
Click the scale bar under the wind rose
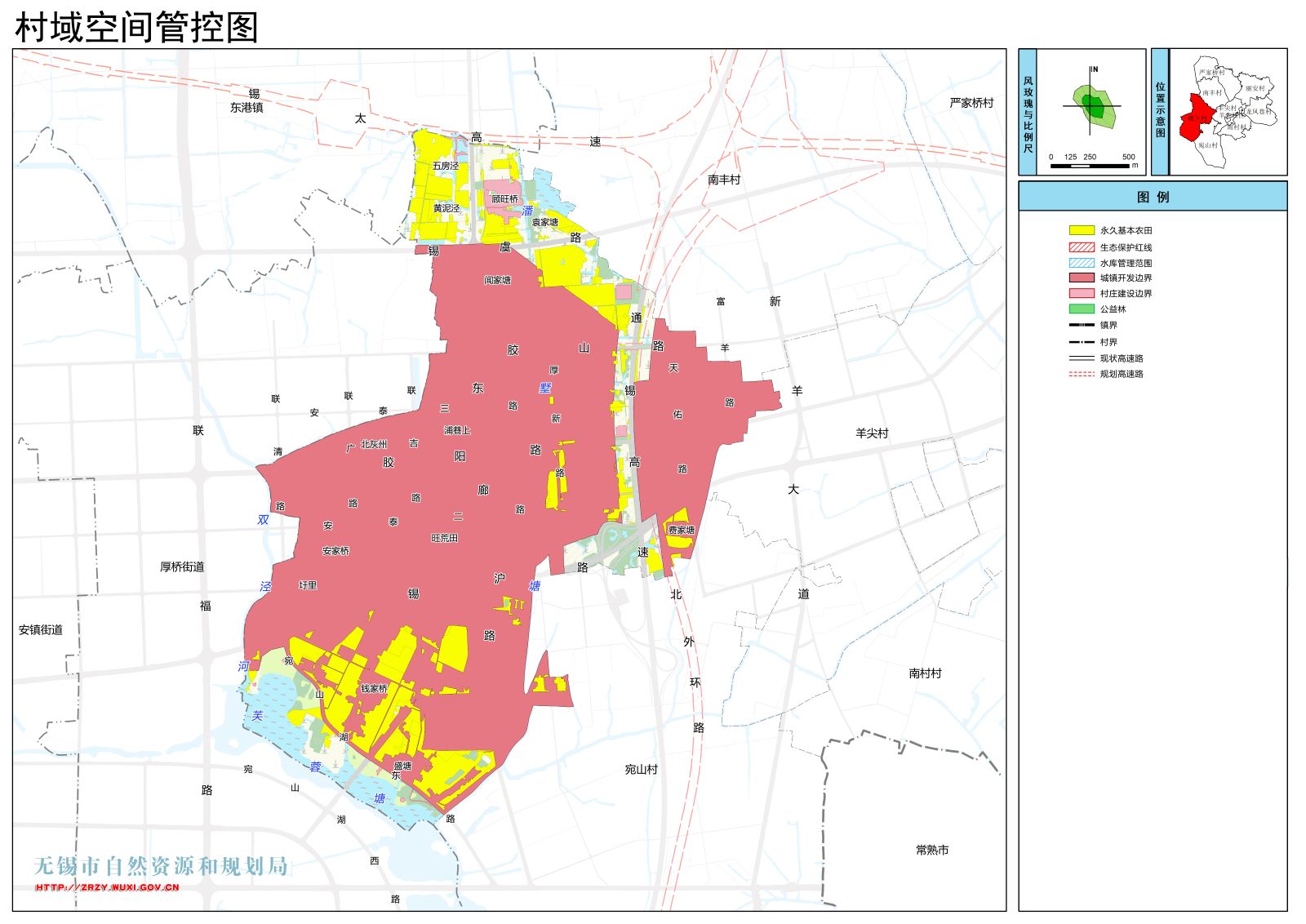1090,166
